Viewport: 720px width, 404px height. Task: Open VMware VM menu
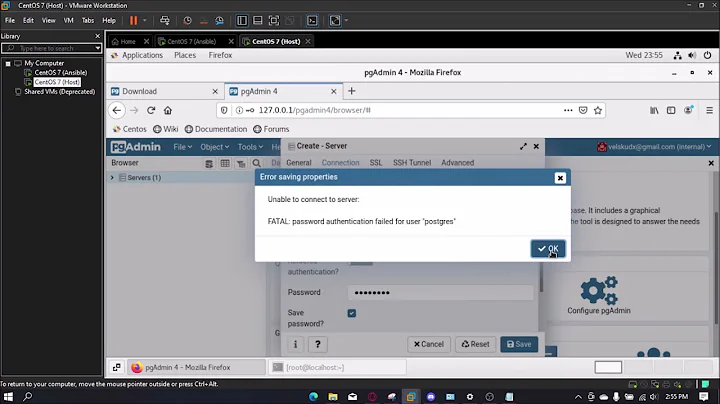[68, 20]
